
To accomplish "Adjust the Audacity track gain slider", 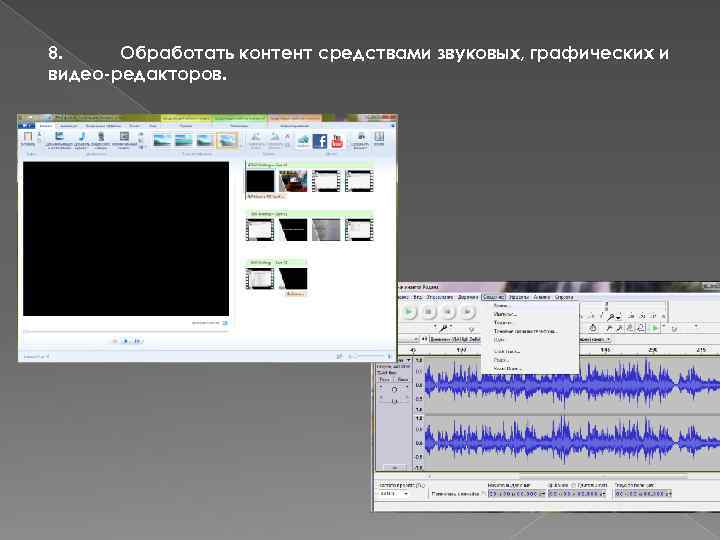I will [x=394, y=389].
